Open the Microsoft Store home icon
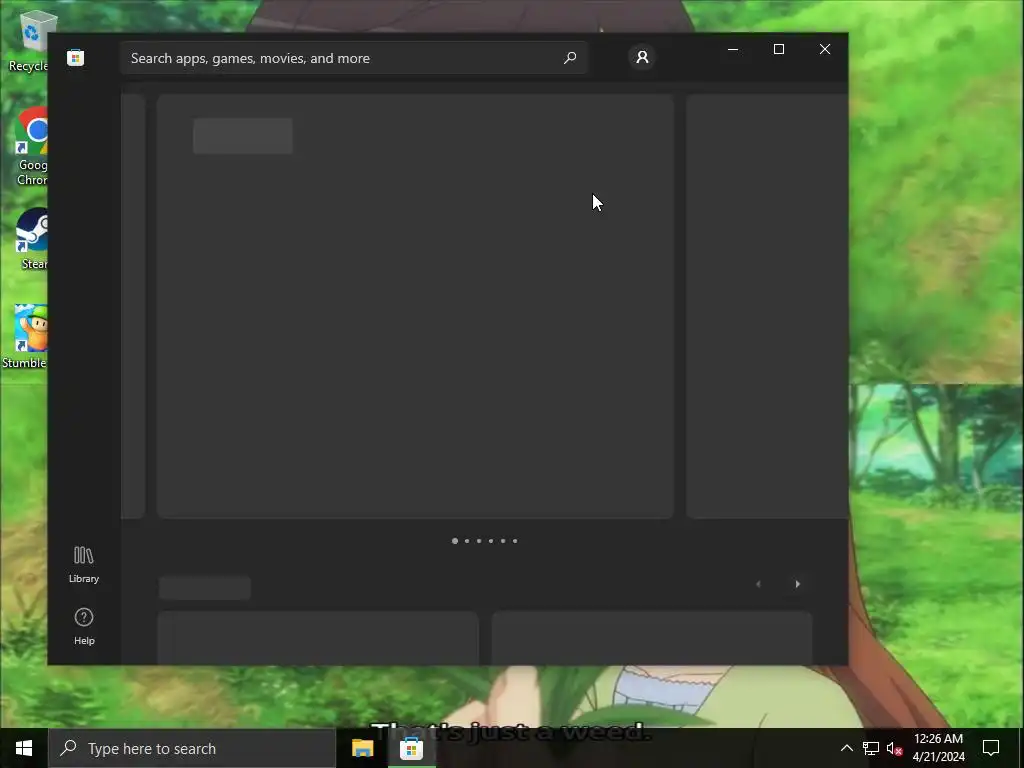The image size is (1024, 768). [76, 58]
